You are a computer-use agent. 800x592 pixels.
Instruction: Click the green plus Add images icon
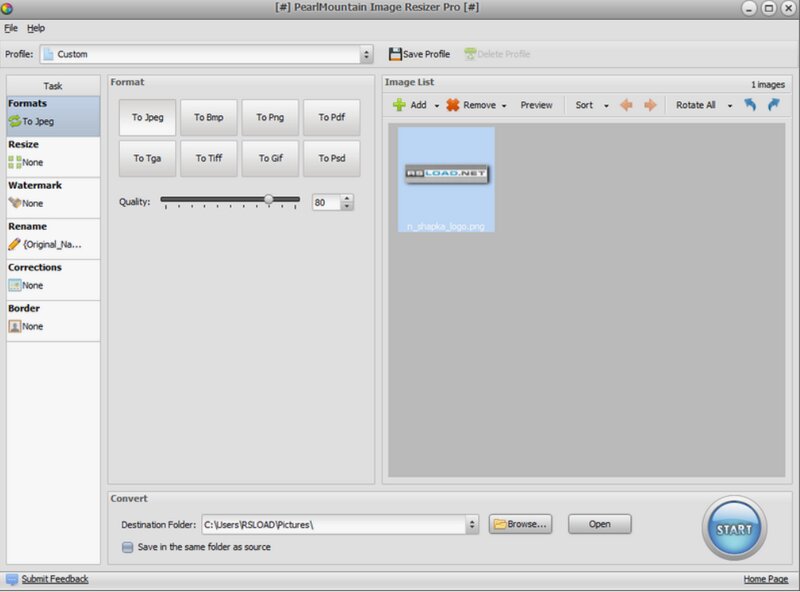coord(399,105)
